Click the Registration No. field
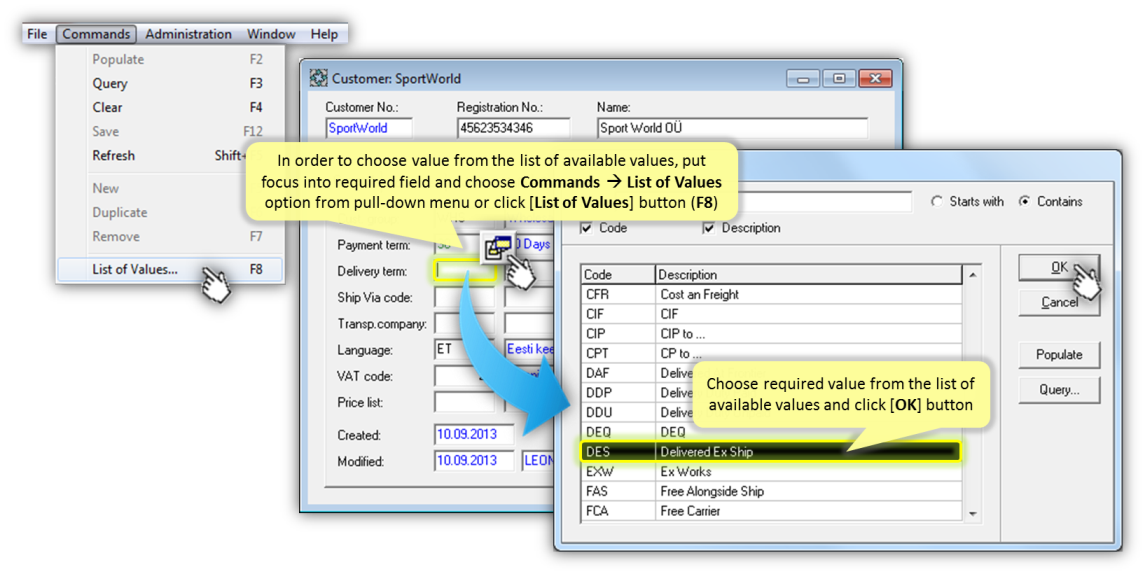Image resolution: width=1145 pixels, height=574 pixels. tap(513, 128)
